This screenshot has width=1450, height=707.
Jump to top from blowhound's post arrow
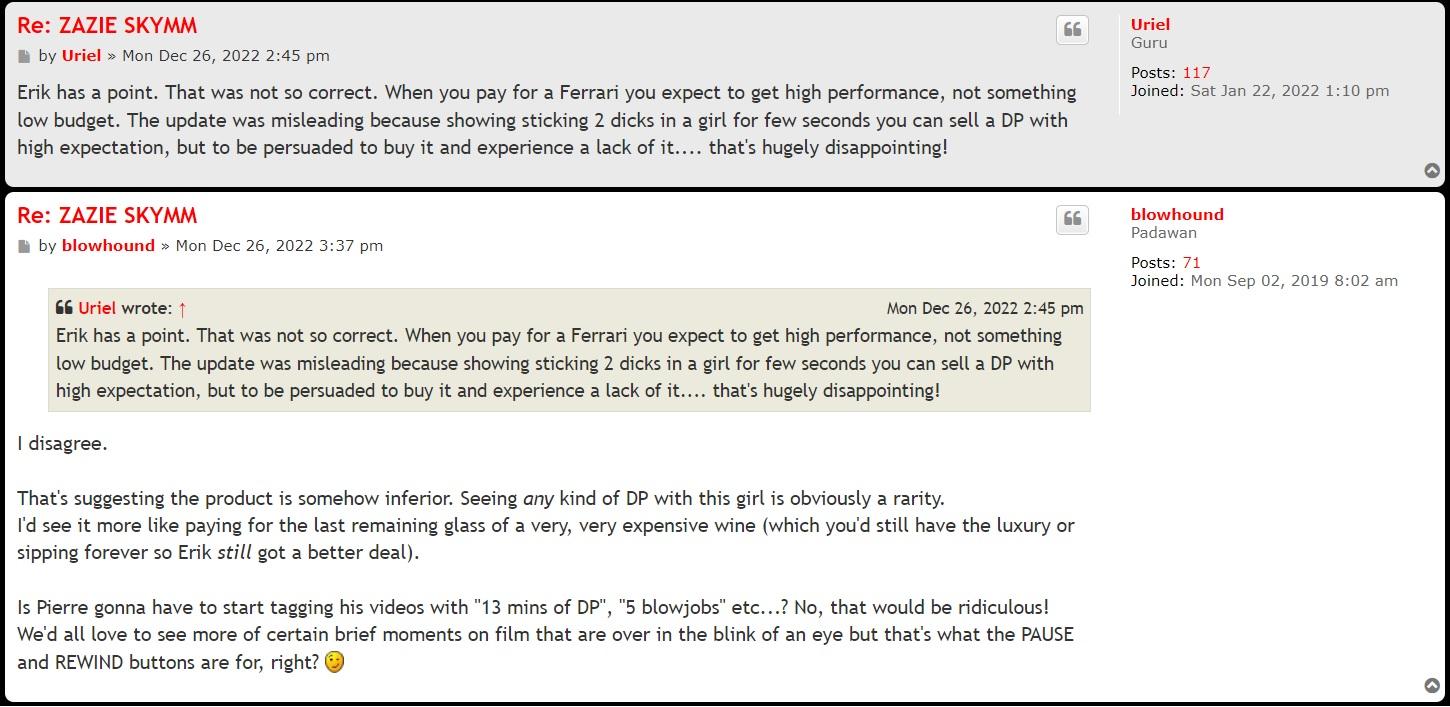click(x=1432, y=685)
